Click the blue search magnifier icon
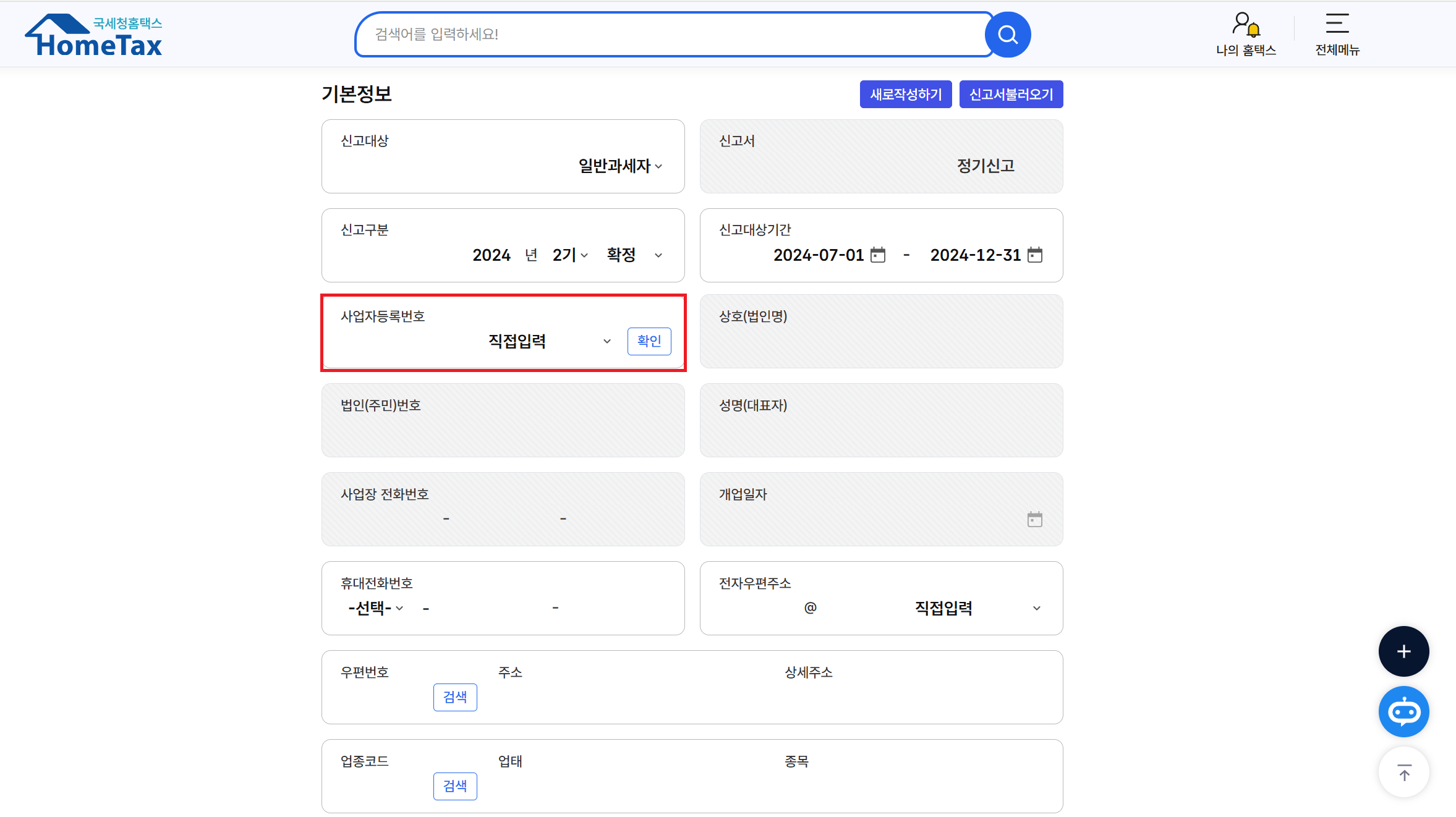The height and width of the screenshot is (817, 1456). pyautogui.click(x=1007, y=35)
